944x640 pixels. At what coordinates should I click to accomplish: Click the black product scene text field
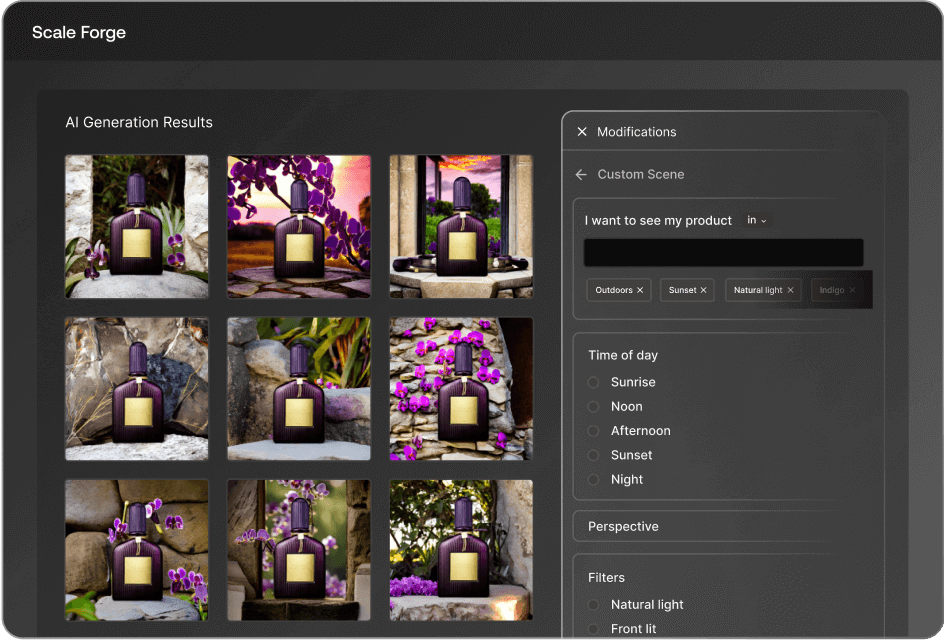pos(723,252)
